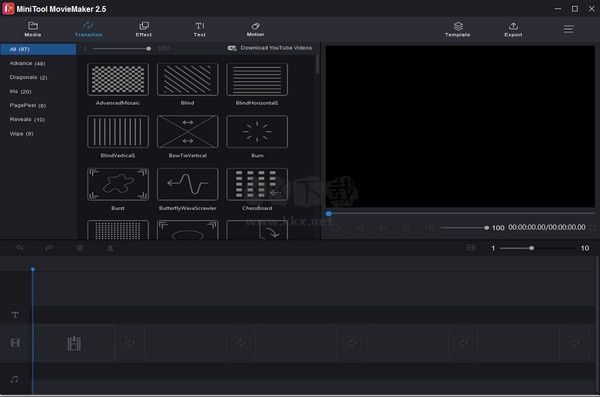Click the text track T icon
Viewport: 600px width, 397px height.
15,315
